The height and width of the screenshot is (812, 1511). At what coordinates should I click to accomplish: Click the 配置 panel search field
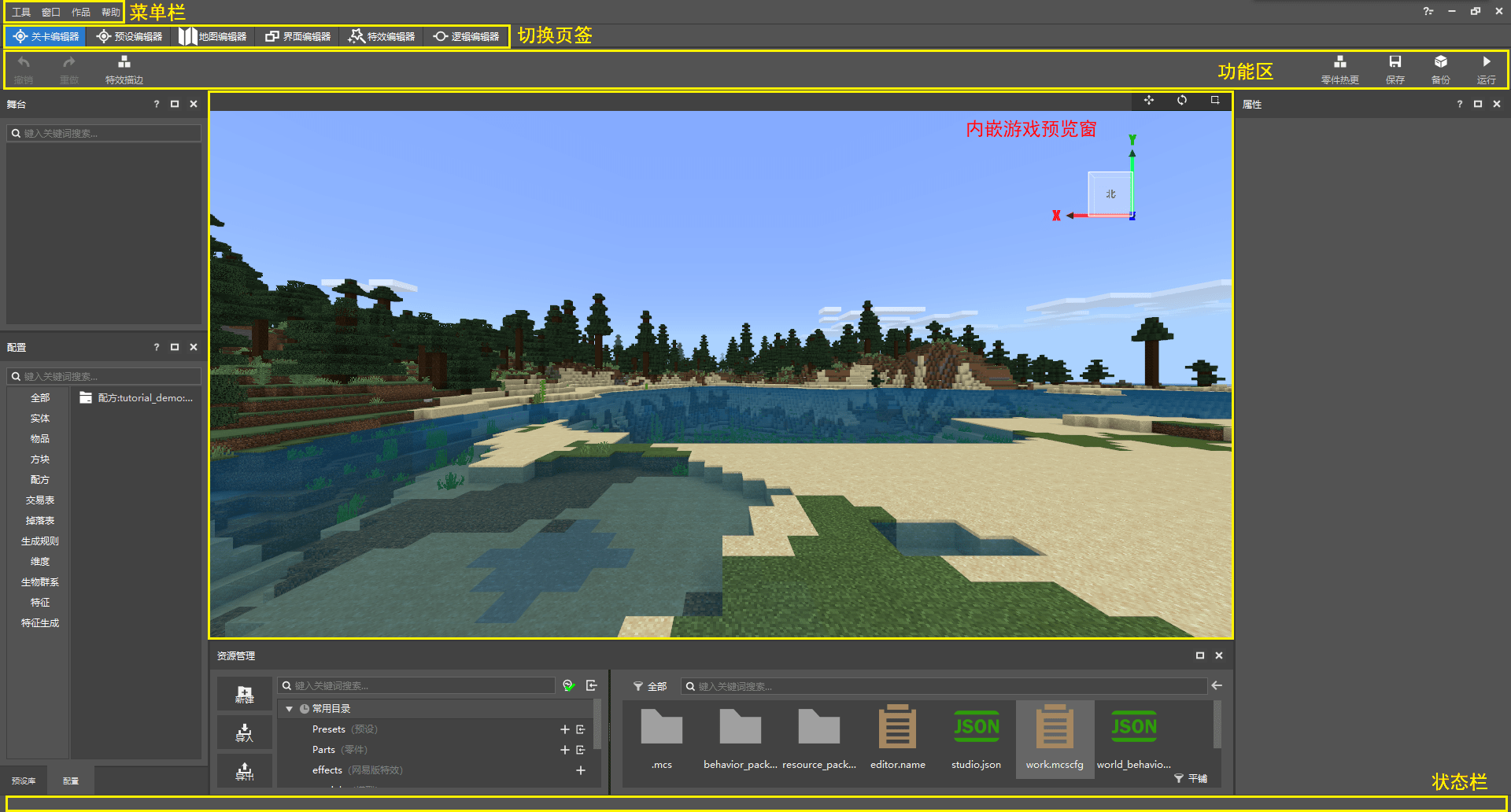tap(104, 377)
